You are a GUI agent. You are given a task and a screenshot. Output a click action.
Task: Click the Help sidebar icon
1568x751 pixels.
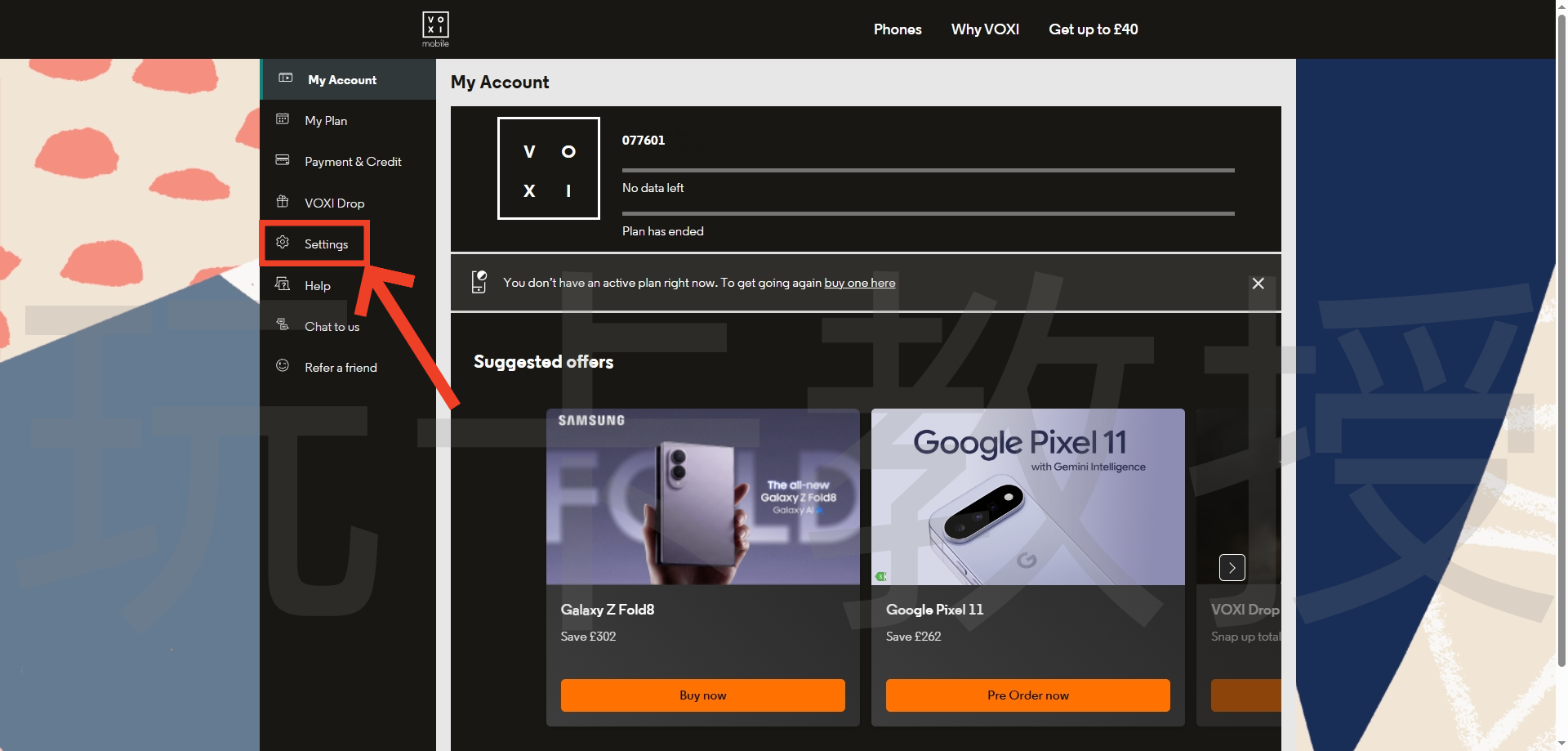[x=283, y=284]
